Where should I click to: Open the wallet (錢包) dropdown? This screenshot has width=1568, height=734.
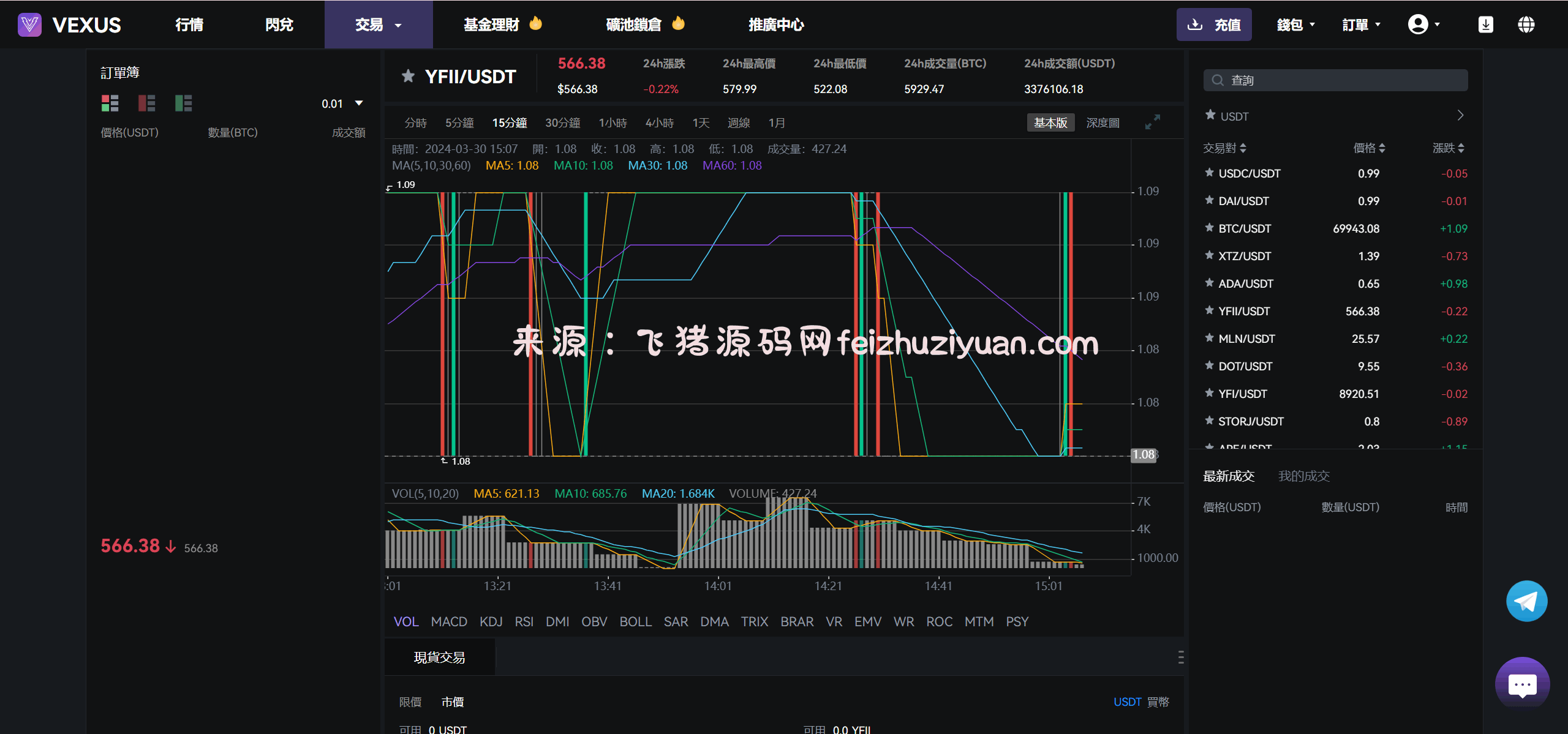coord(1295,25)
